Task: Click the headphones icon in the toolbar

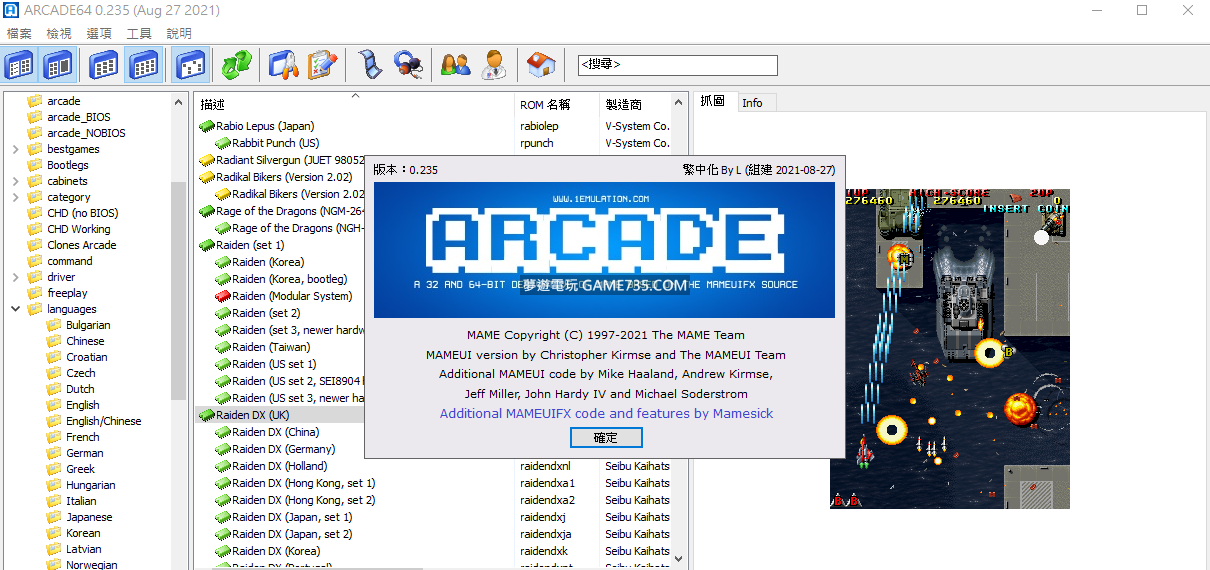Action: coord(407,65)
